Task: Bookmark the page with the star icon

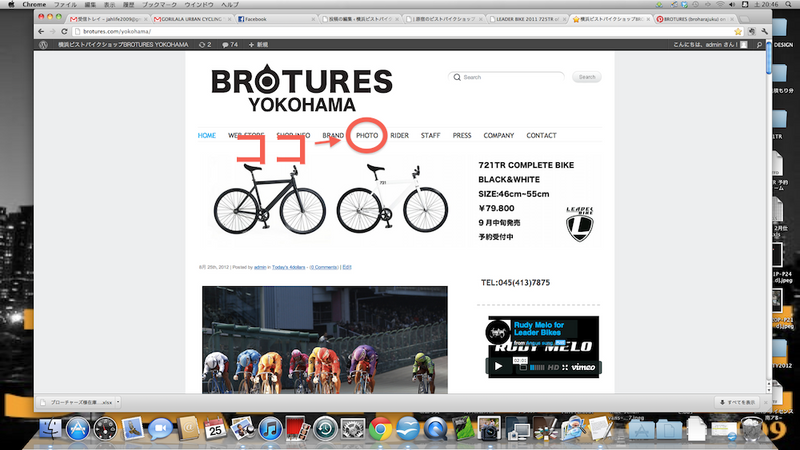Action: (738, 32)
